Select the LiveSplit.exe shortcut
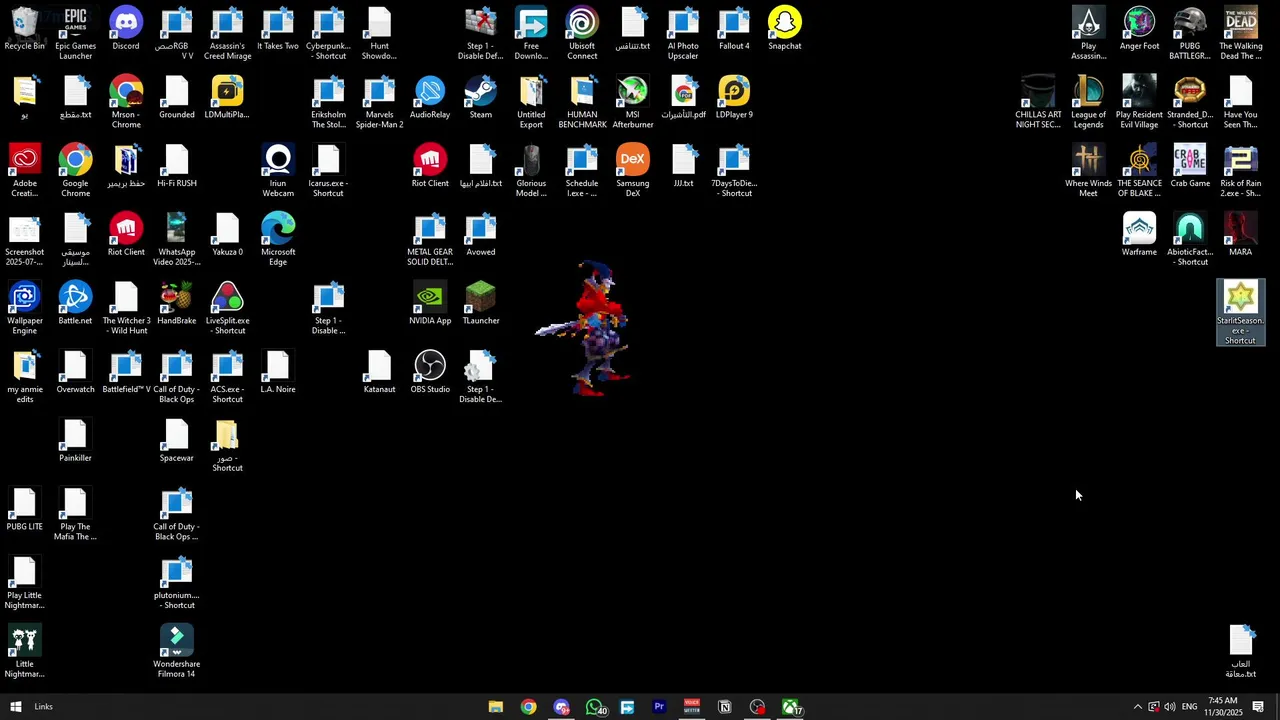1280x720 pixels. tap(227, 309)
